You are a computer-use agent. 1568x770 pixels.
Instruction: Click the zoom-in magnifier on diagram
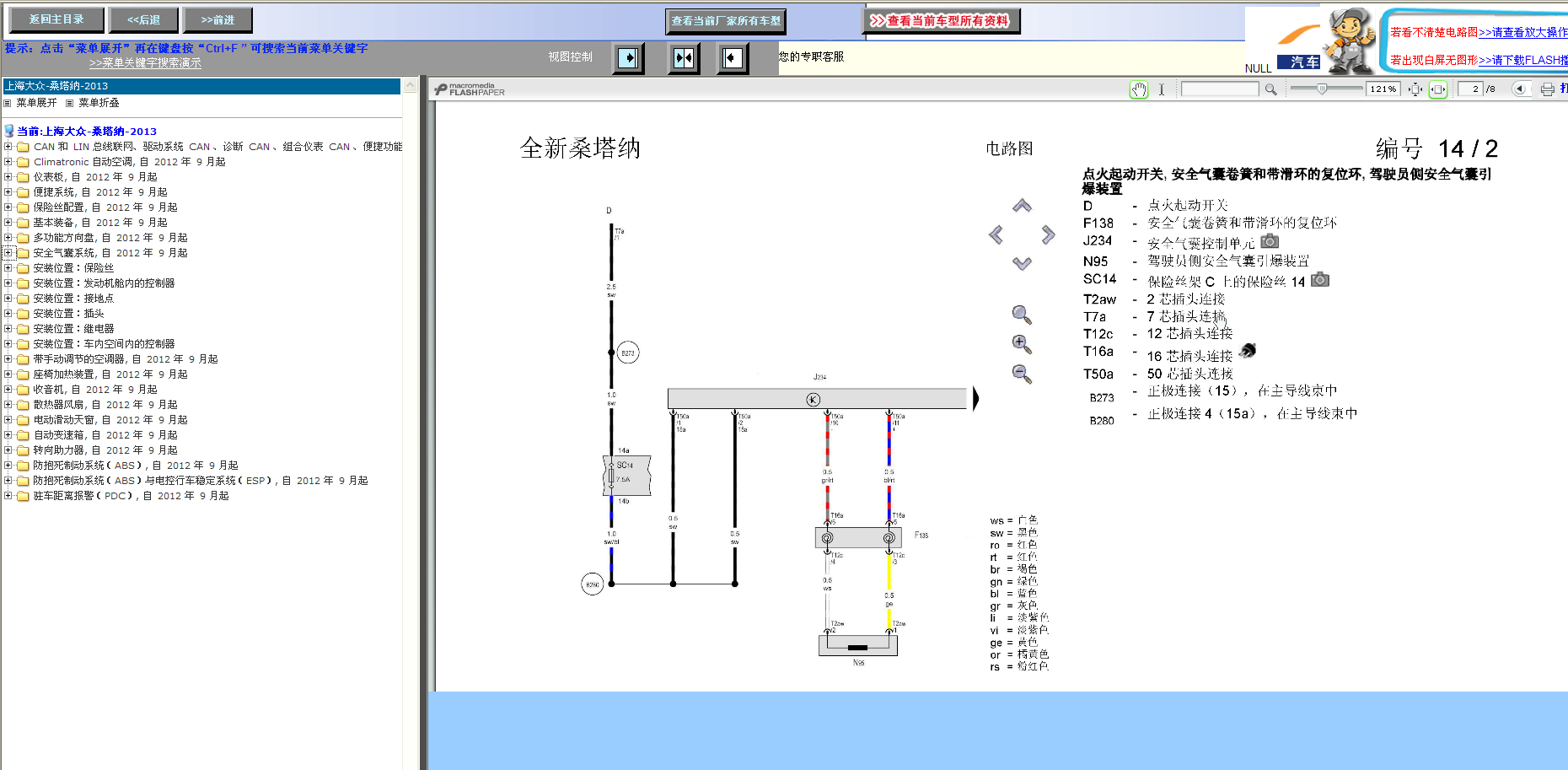1022,343
